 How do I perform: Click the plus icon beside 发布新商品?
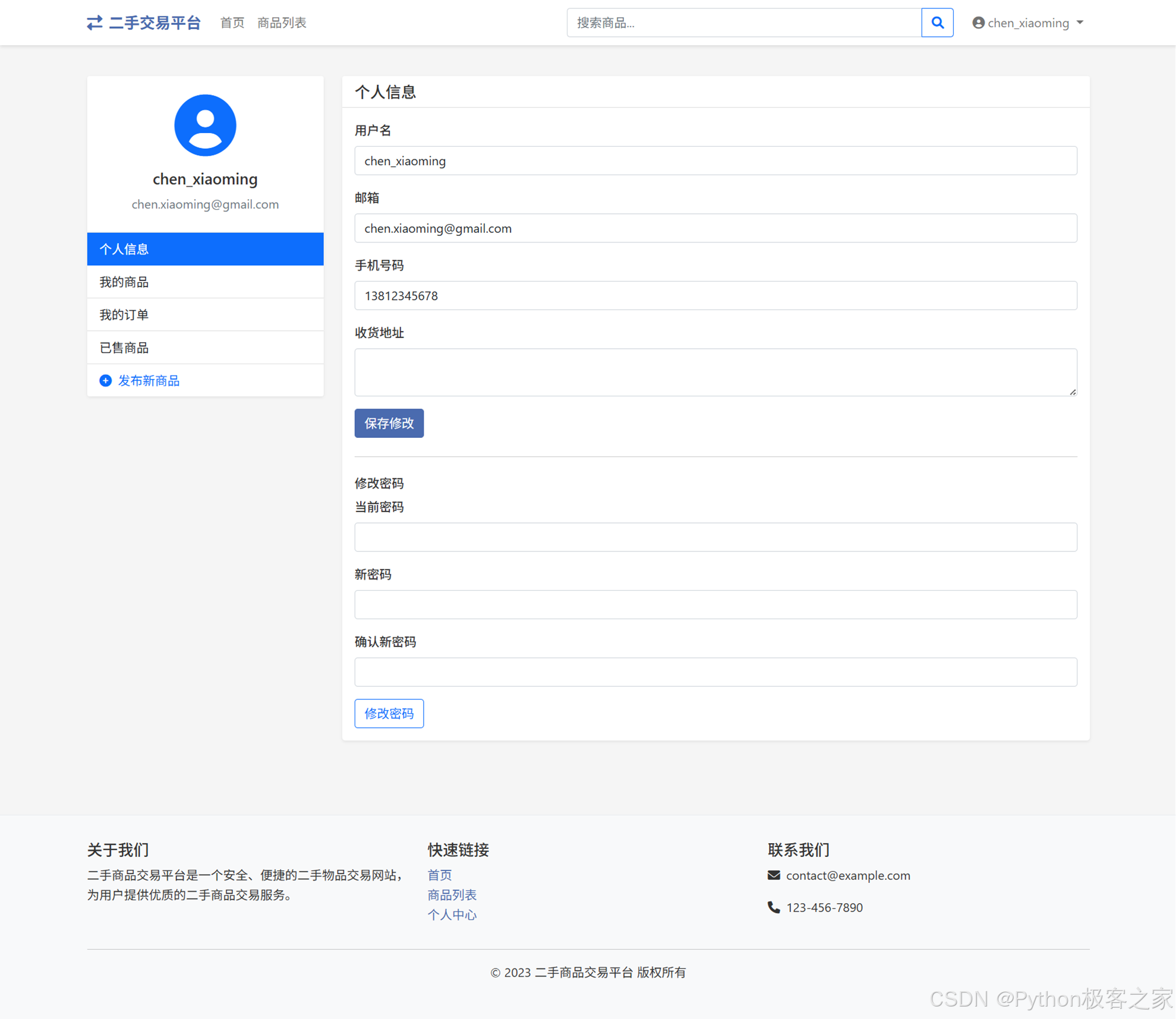pos(105,380)
